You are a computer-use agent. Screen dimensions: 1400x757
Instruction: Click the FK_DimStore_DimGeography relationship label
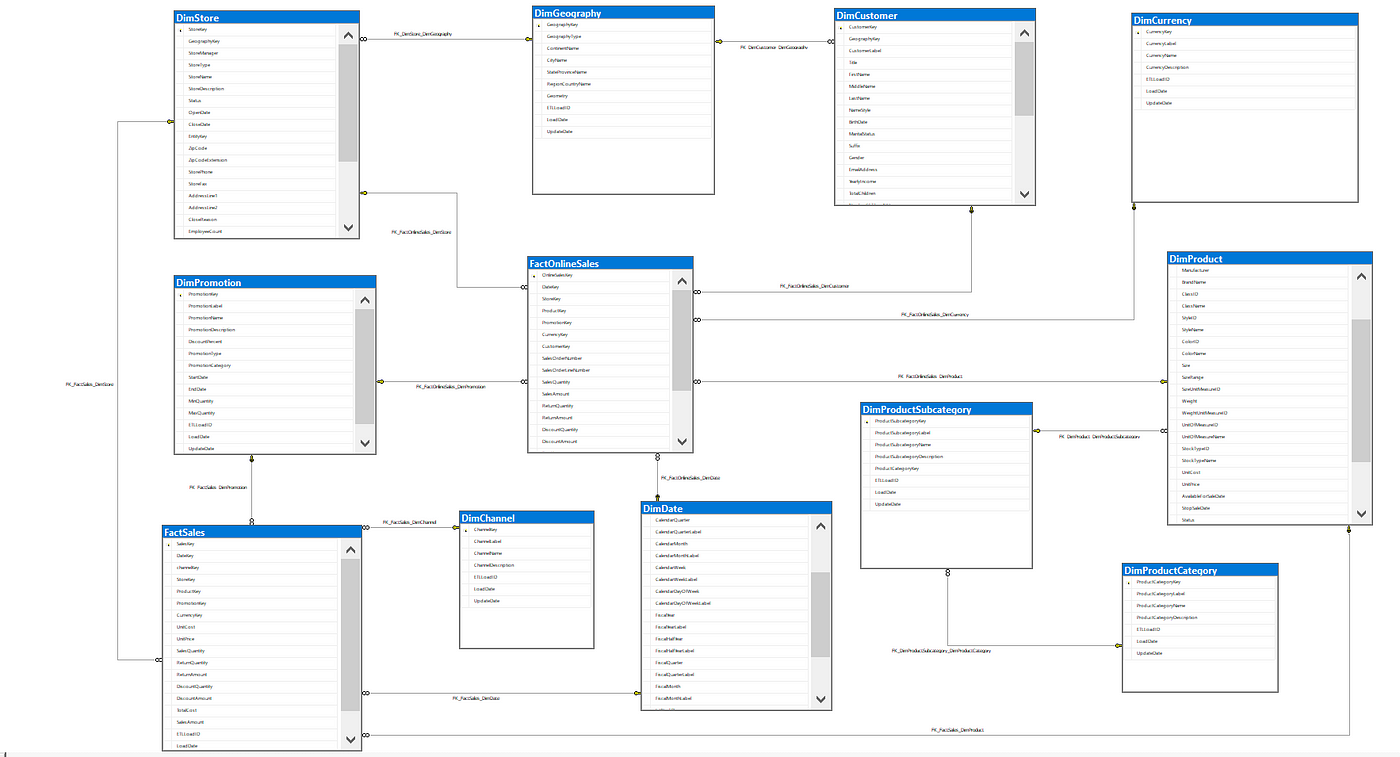coord(422,35)
